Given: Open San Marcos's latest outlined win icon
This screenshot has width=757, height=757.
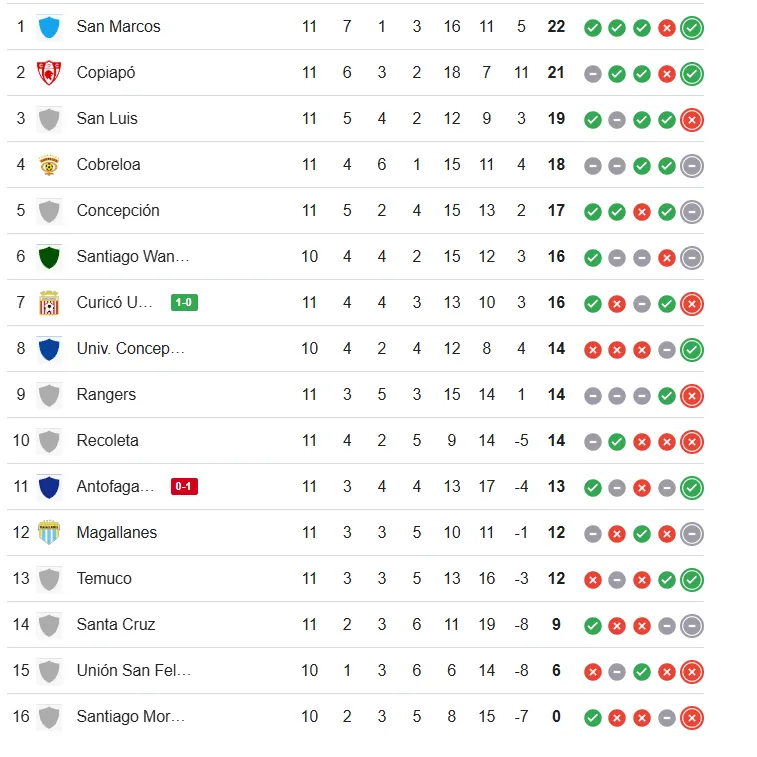Looking at the screenshot, I should click(691, 28).
